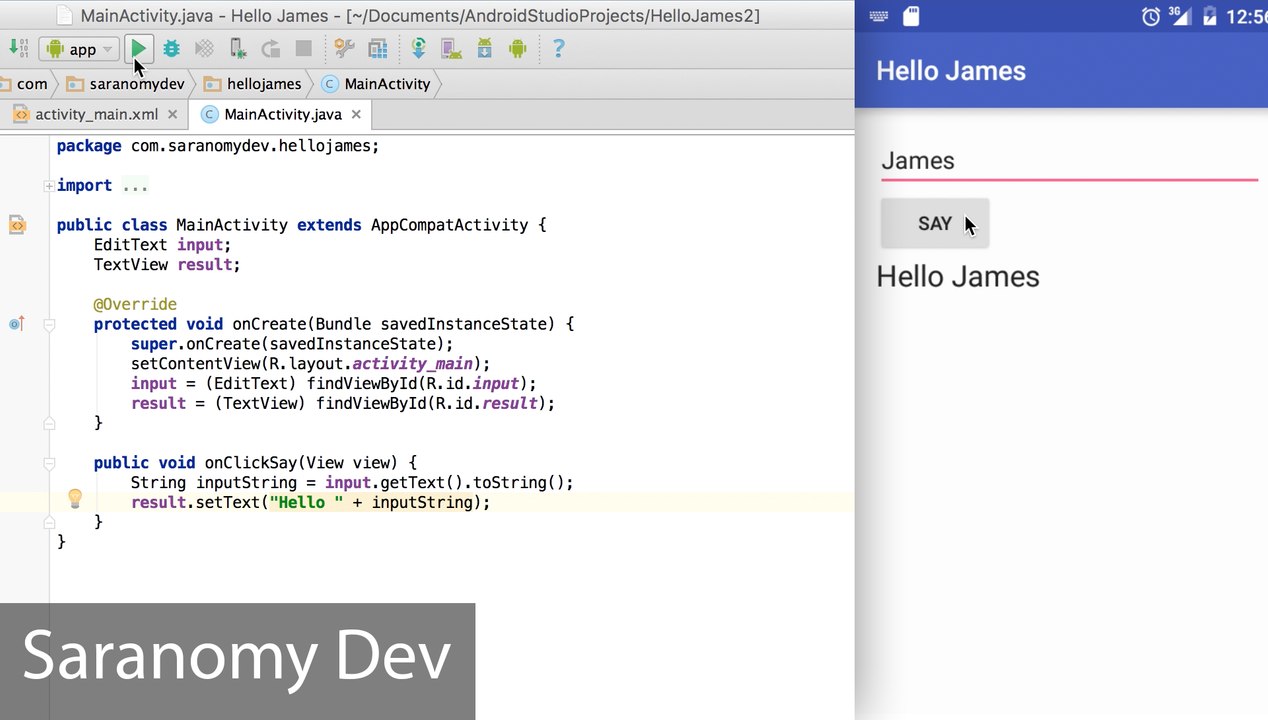The height and width of the screenshot is (720, 1268).
Task: Click 'EditText input;' field declaration
Action: coord(162,245)
